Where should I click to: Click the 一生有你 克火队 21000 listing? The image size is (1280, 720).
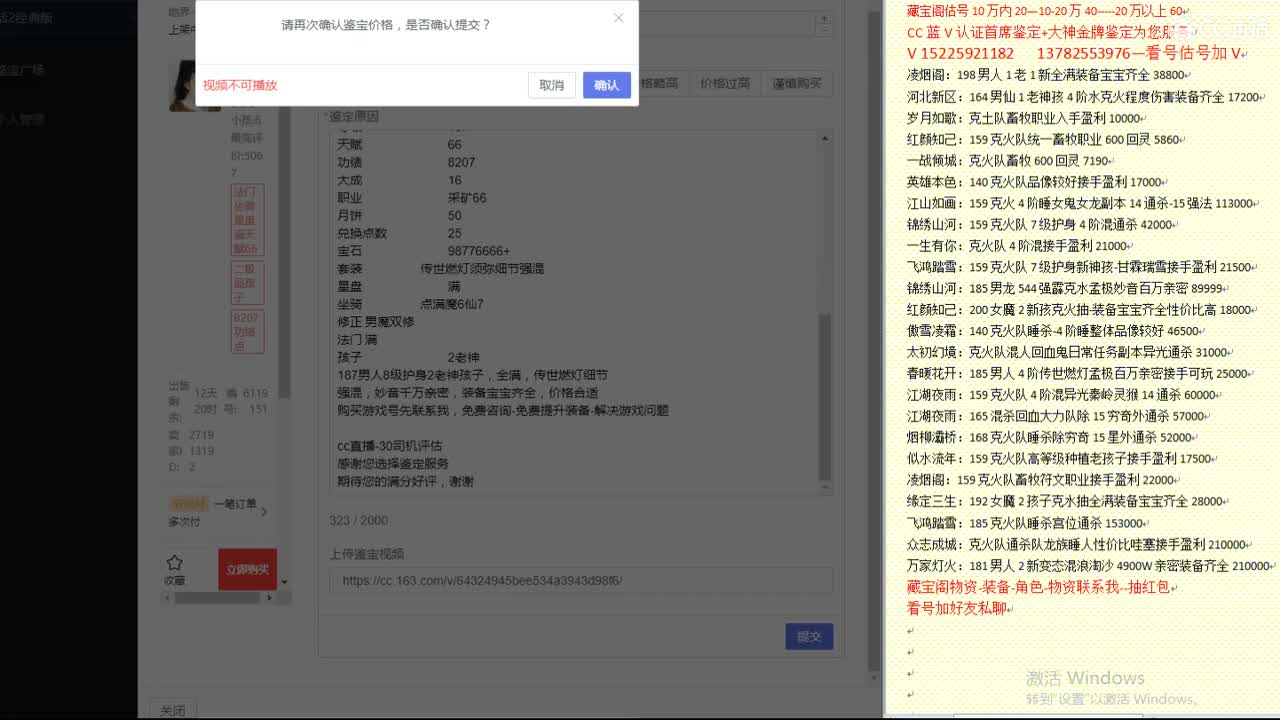coord(1018,246)
